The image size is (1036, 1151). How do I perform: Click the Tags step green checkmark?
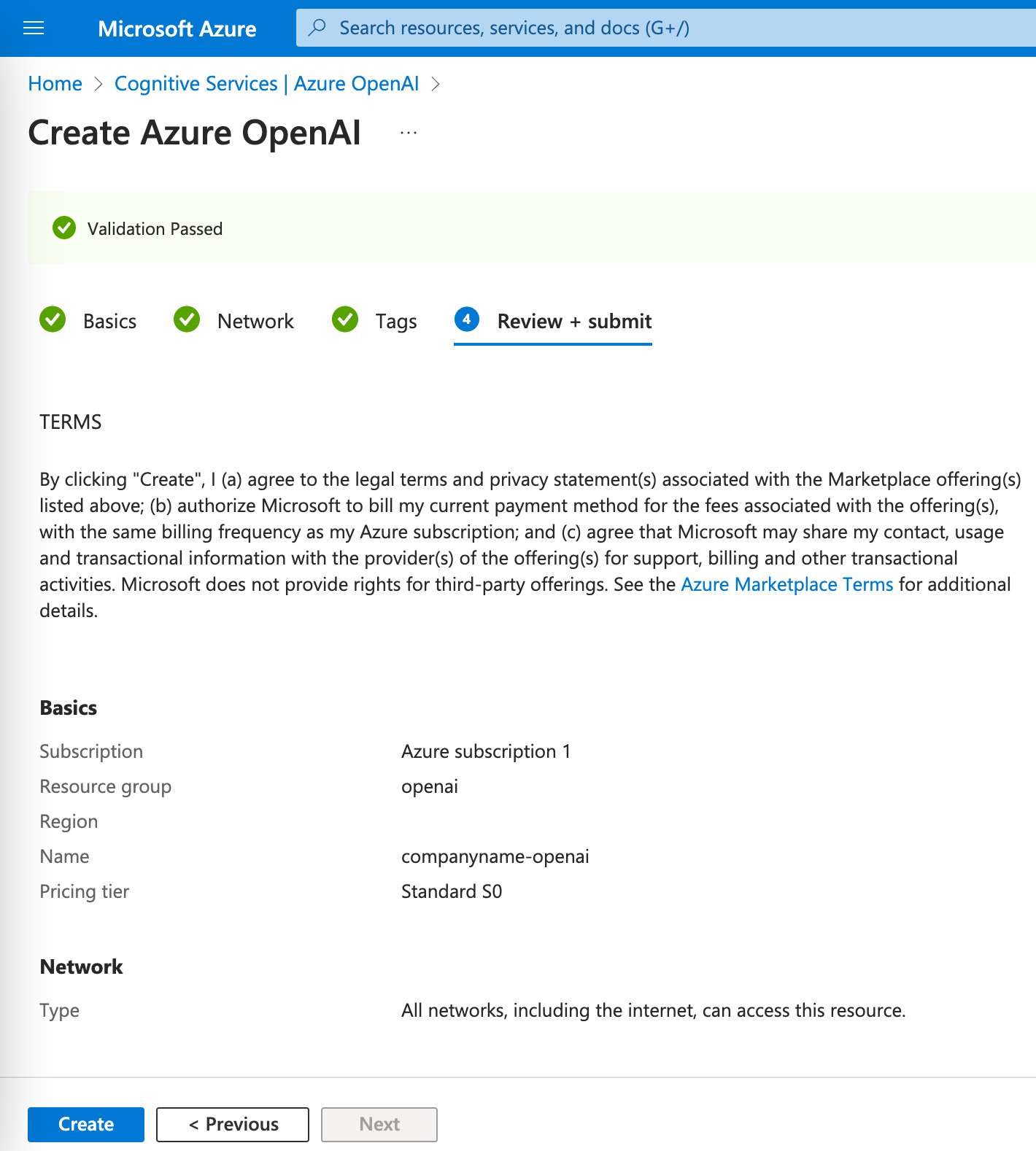pyautogui.click(x=345, y=319)
